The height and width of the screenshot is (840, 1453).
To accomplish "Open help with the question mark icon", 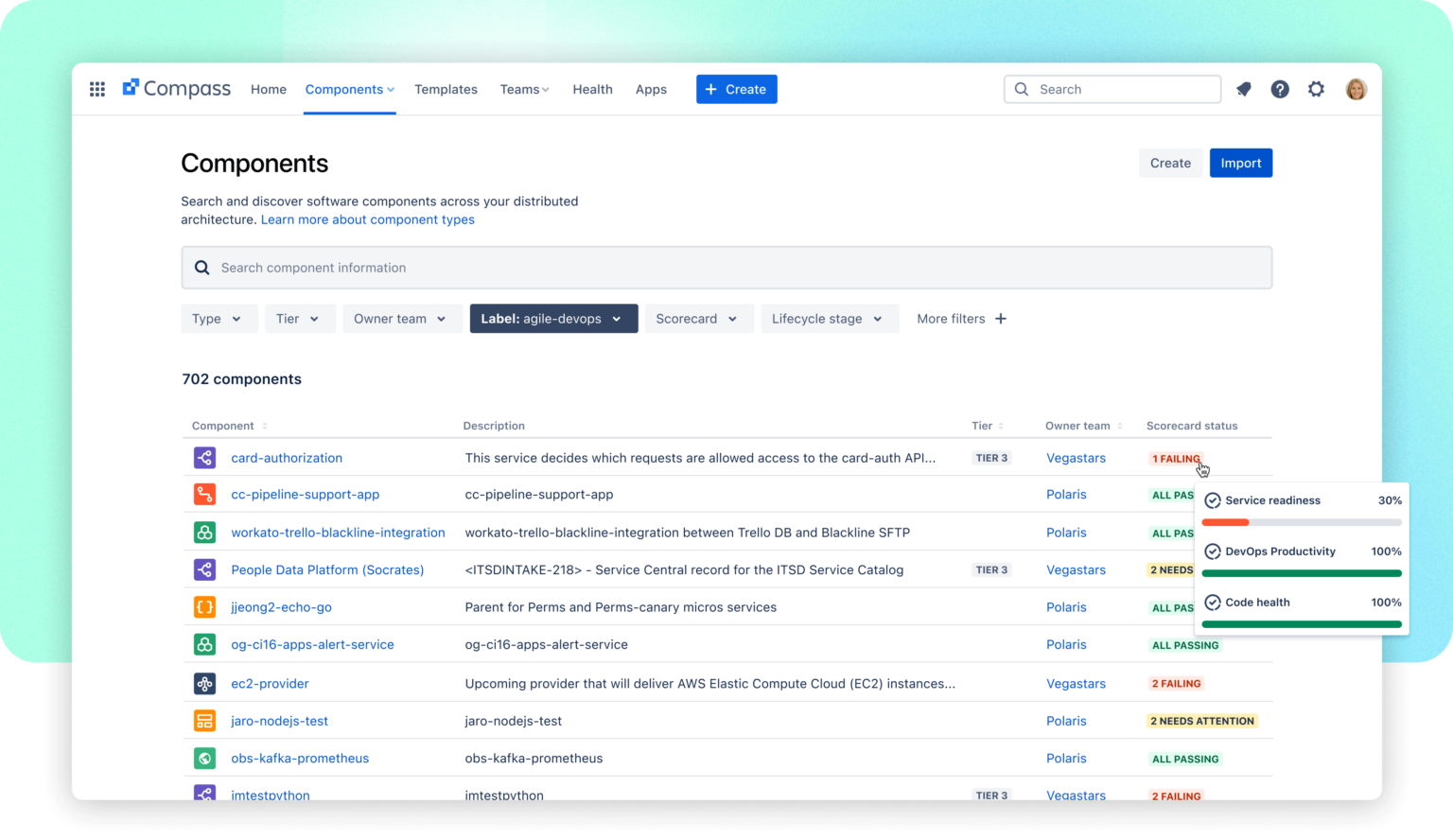I will click(1280, 89).
